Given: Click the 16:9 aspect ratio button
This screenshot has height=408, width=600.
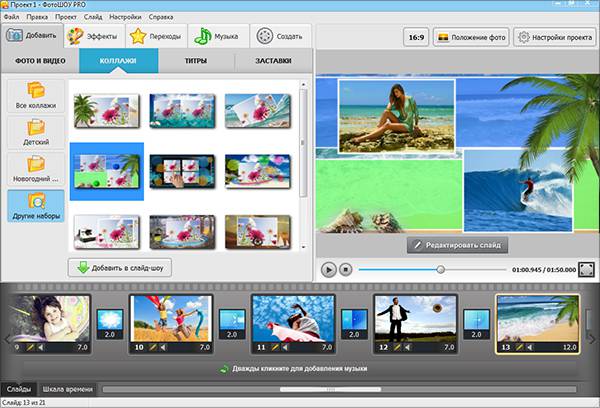Looking at the screenshot, I should click(x=416, y=38).
